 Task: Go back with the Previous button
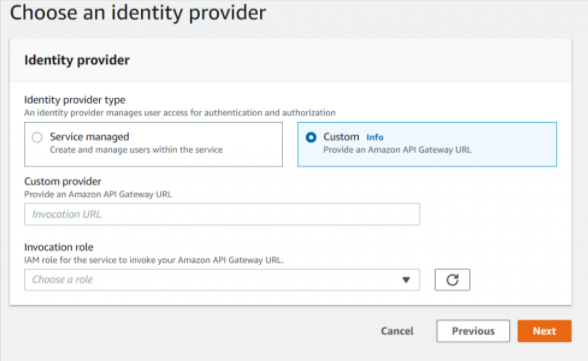coord(473,331)
